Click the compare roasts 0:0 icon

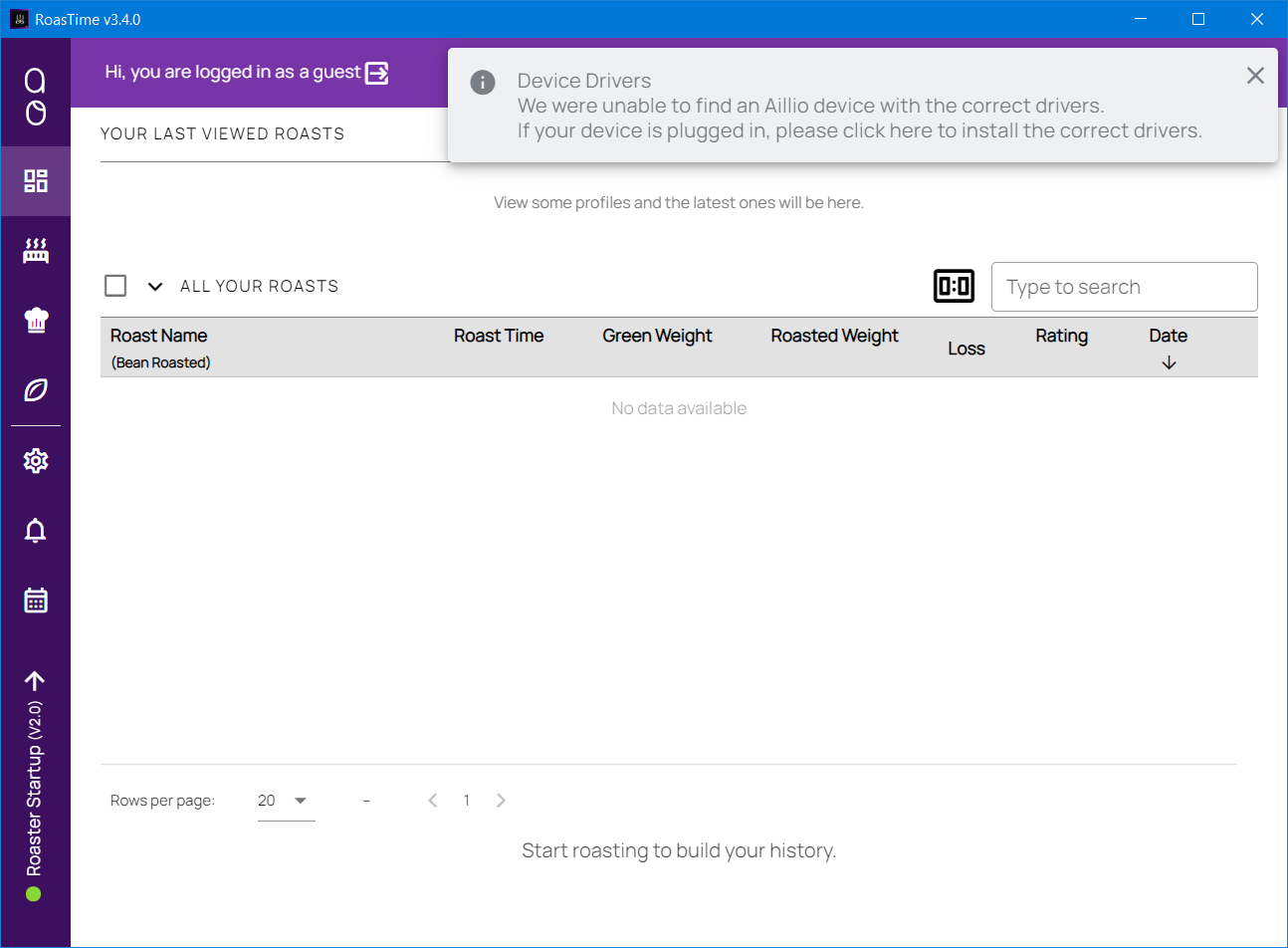click(955, 286)
